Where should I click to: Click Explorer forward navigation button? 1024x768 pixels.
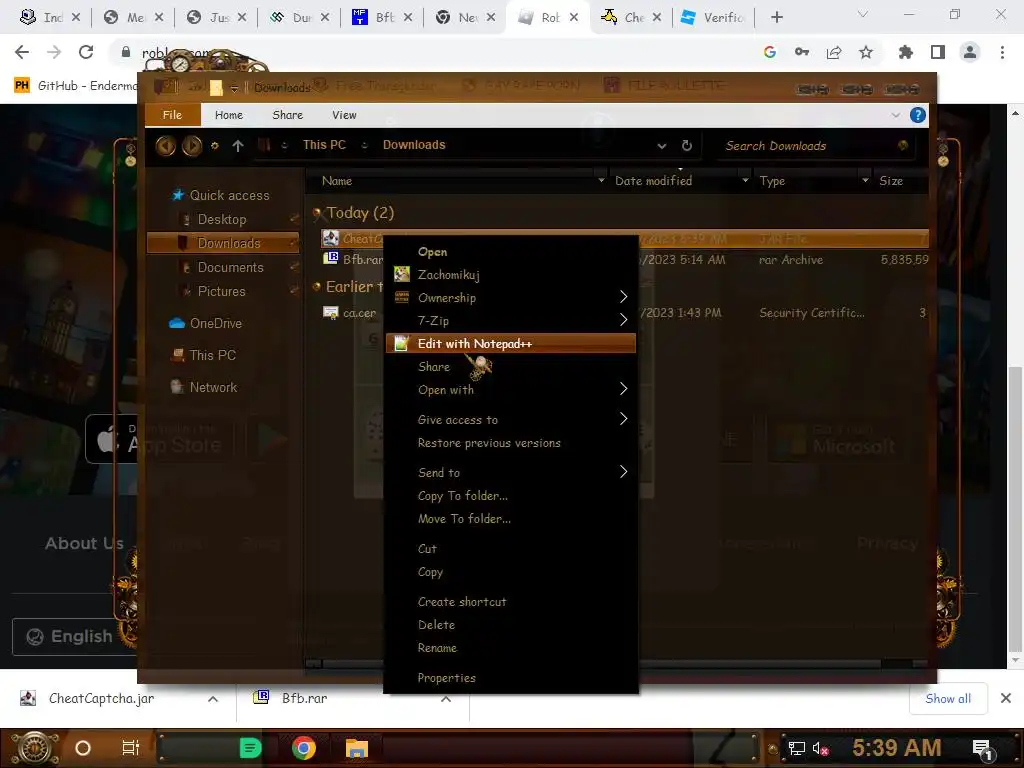pos(191,145)
